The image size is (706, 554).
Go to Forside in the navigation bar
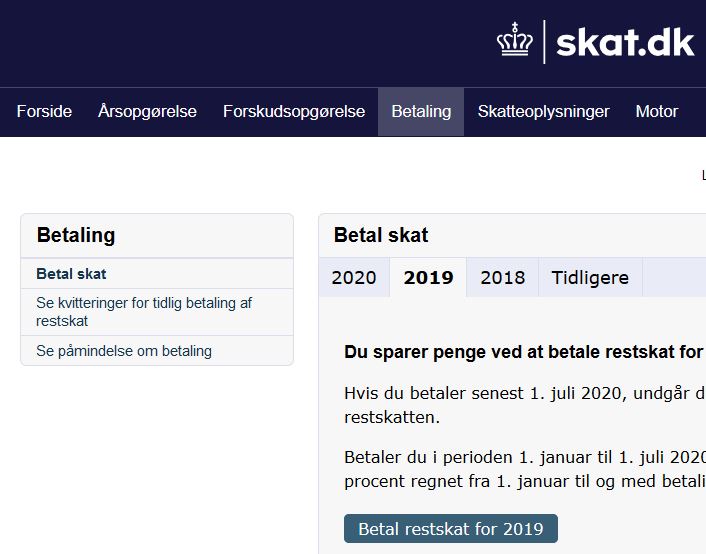(x=44, y=112)
